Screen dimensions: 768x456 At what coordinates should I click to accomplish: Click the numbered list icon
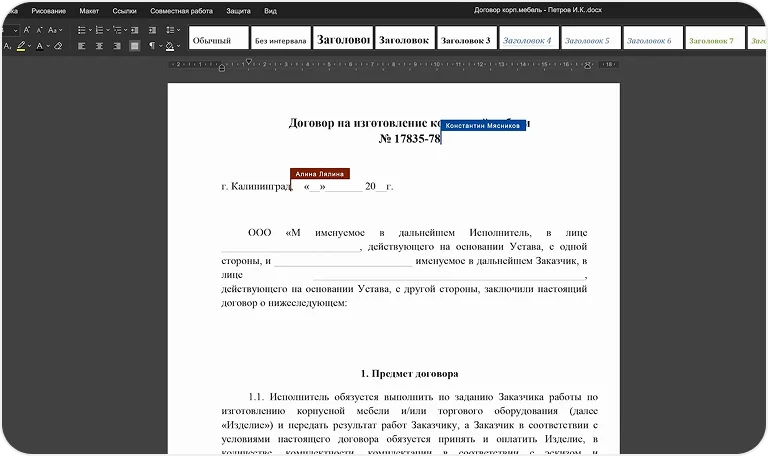pos(99,30)
